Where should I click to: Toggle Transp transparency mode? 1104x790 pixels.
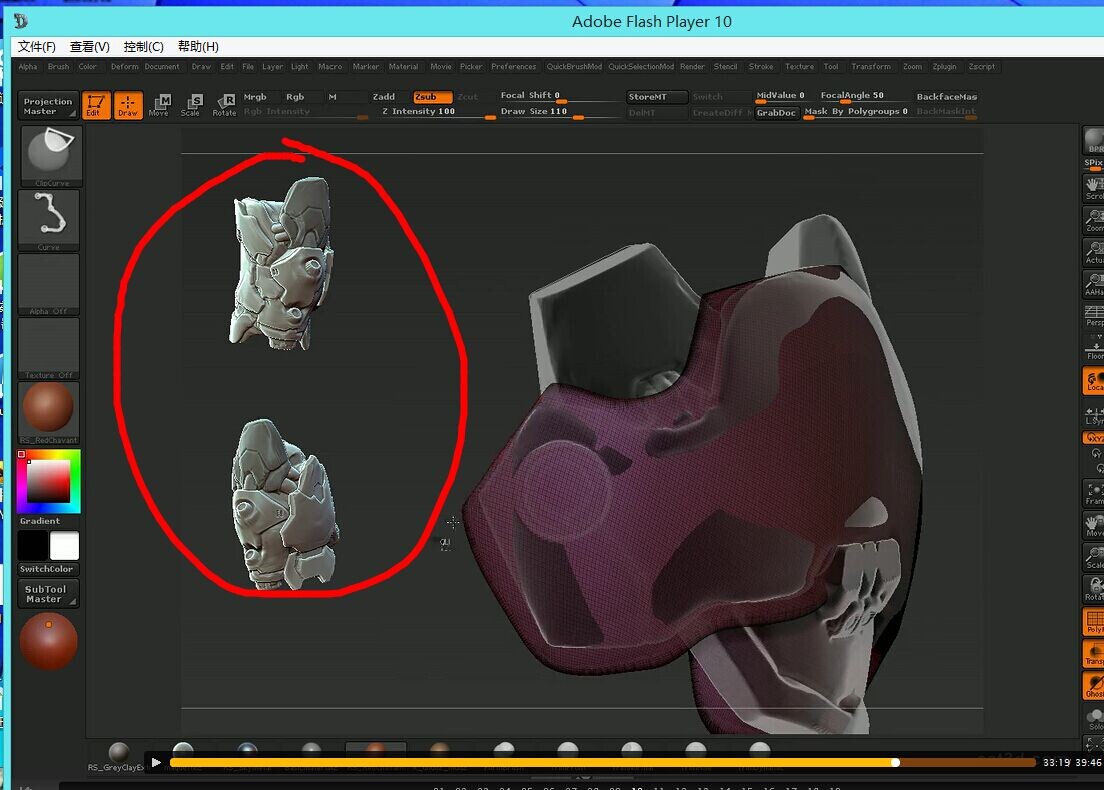pos(1093,654)
